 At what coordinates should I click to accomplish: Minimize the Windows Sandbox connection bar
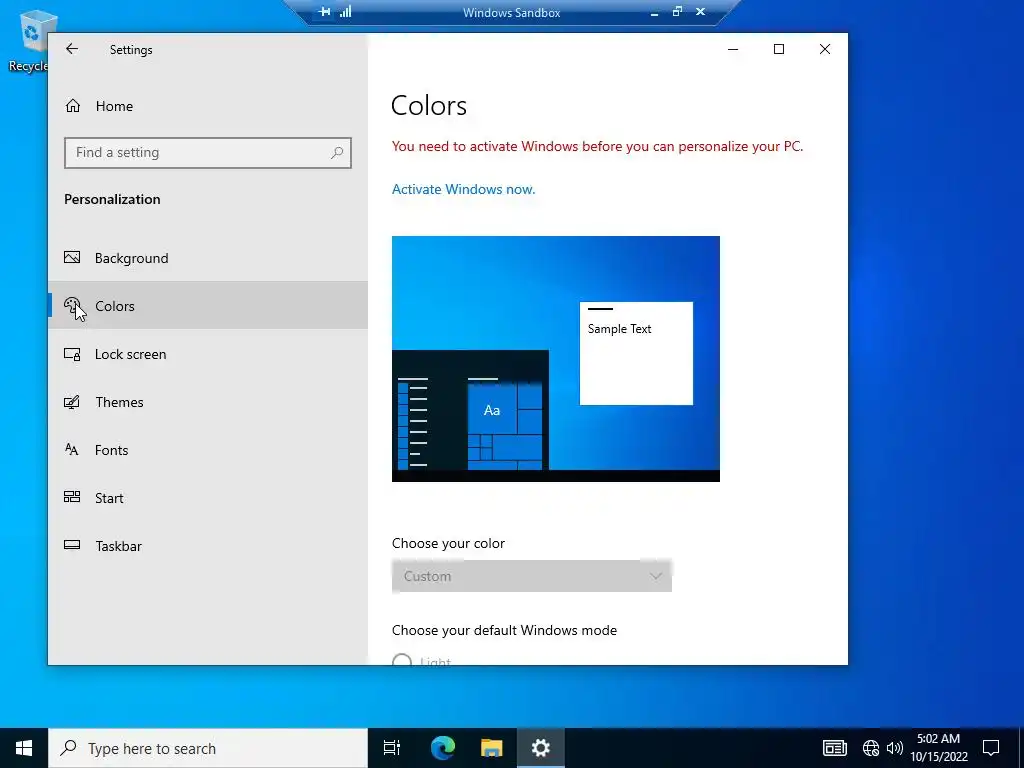[654, 12]
